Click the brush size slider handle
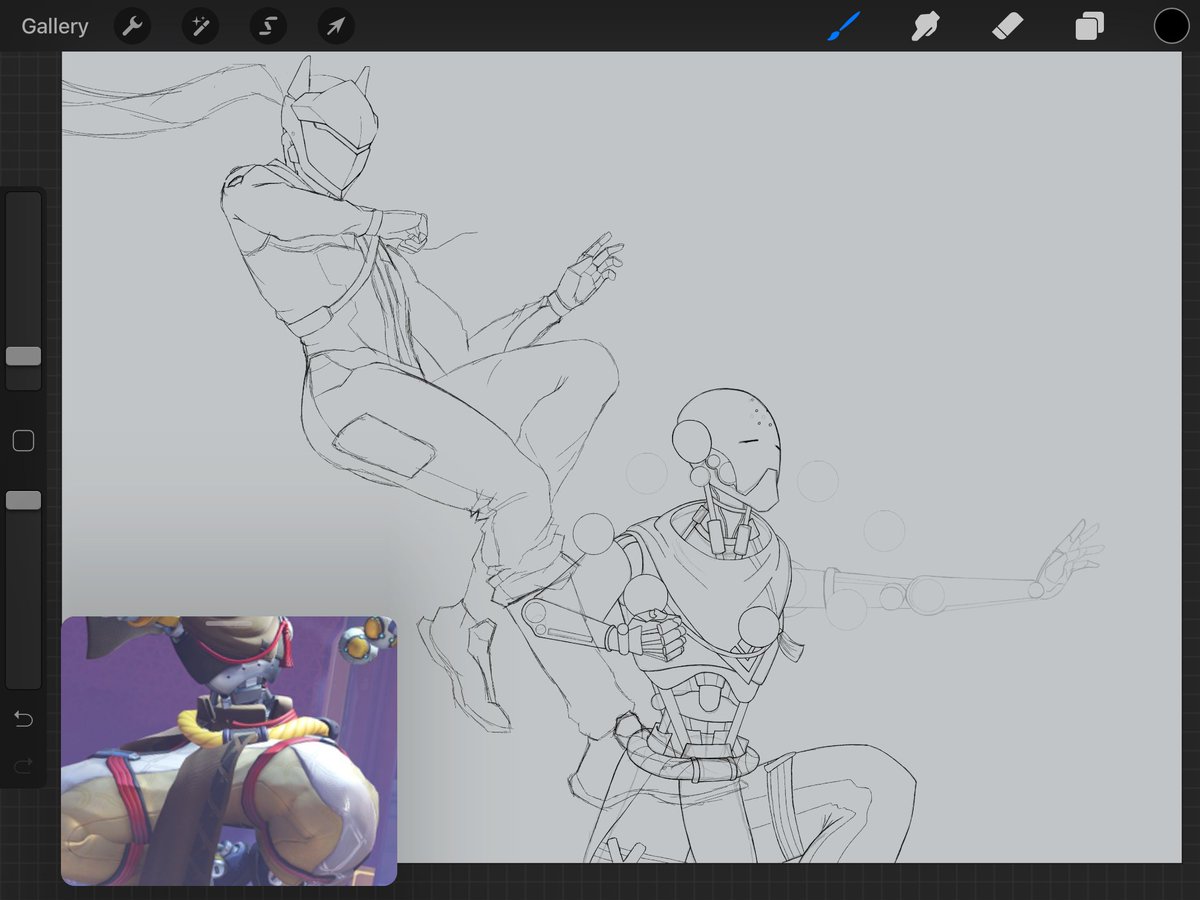Viewport: 1200px width, 900px height. (23, 356)
